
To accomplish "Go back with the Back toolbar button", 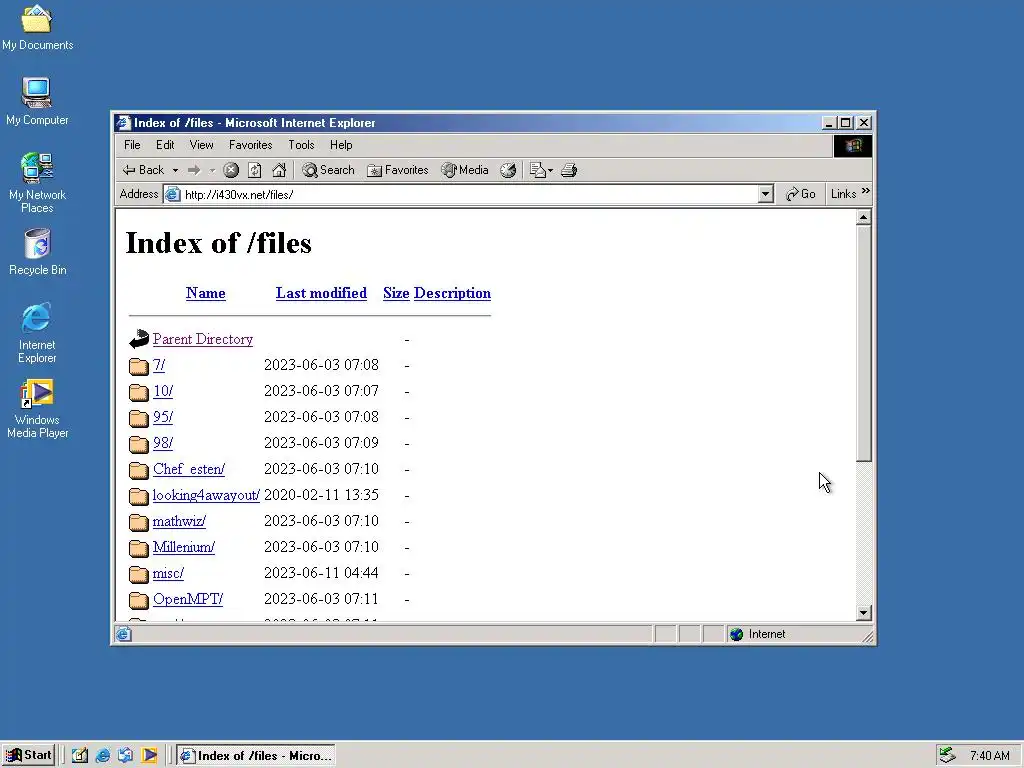I will click(144, 170).
